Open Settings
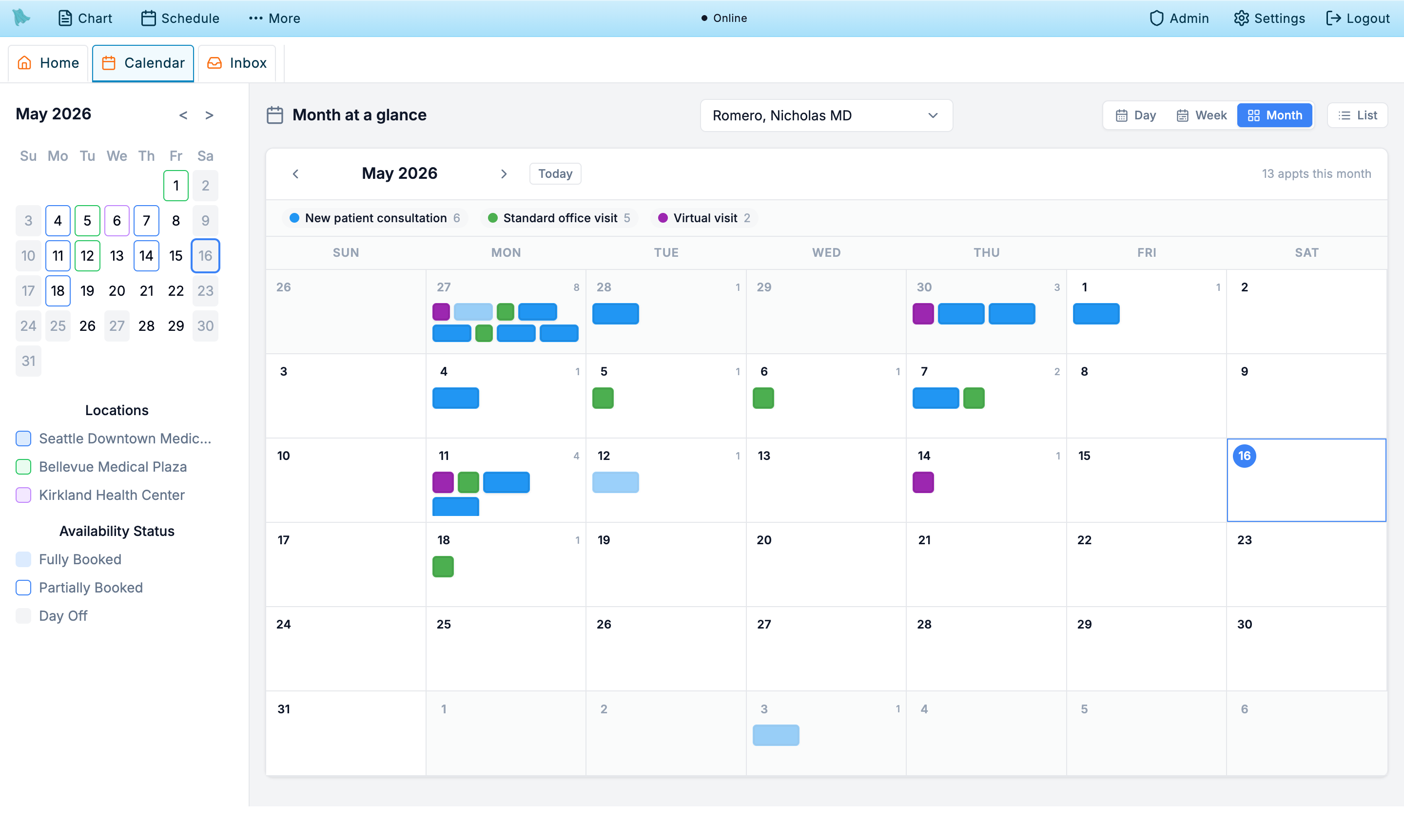Screen dimensions: 1404x840 [x=1269, y=18]
